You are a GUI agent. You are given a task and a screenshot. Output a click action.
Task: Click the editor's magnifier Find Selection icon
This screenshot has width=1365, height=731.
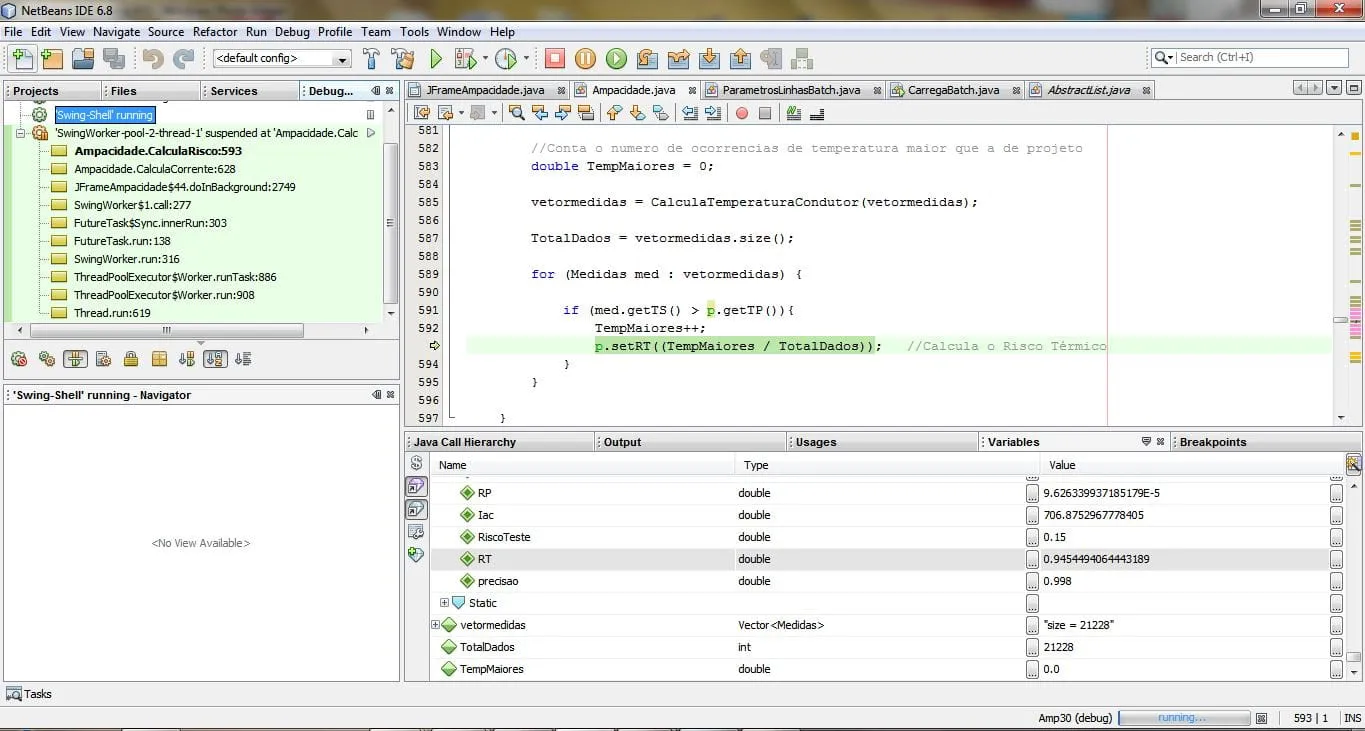click(516, 113)
